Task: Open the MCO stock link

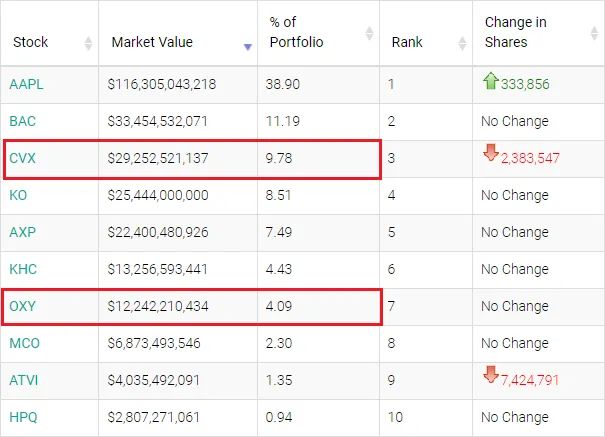Action: coord(24,343)
